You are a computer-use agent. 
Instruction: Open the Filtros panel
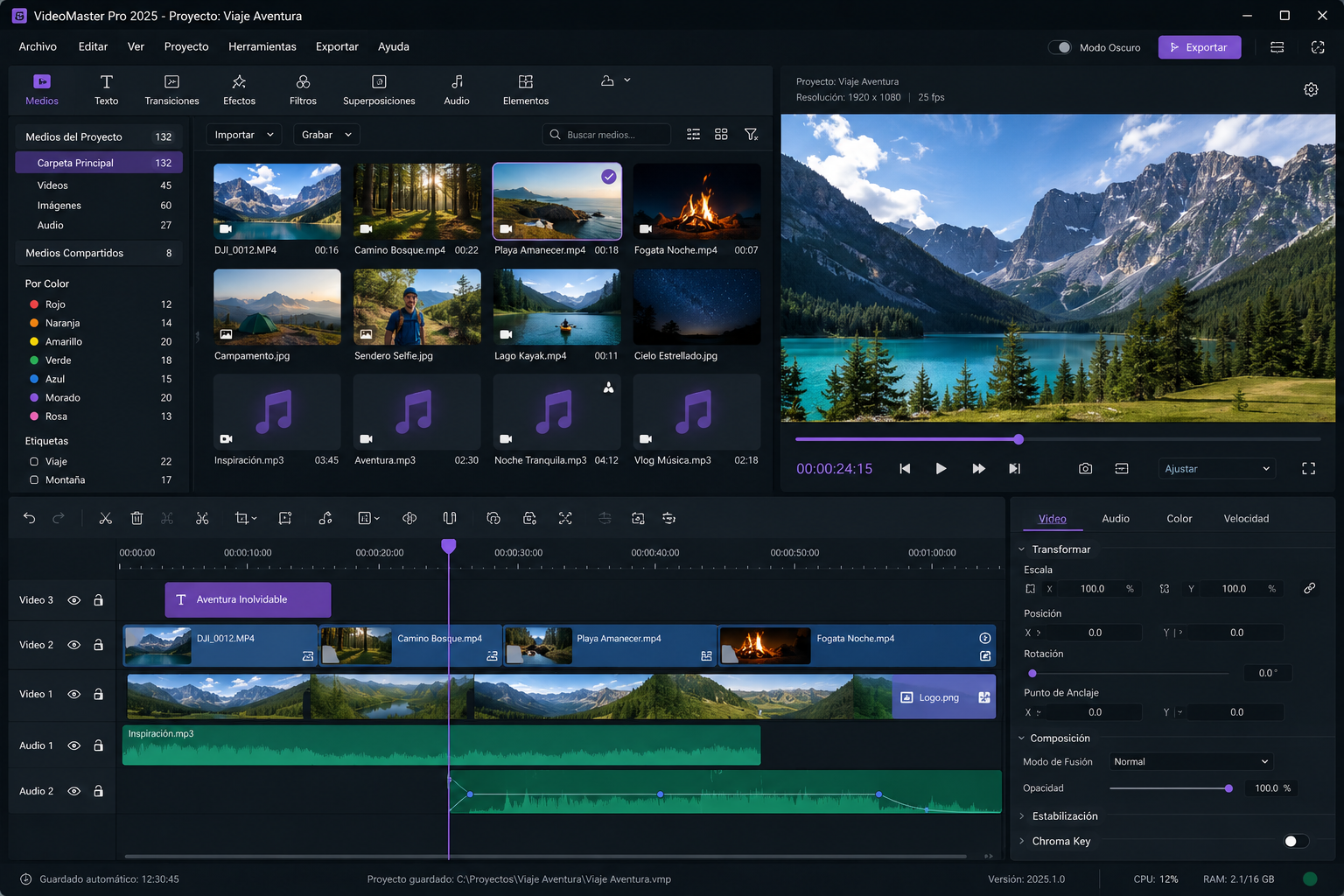pos(303,90)
